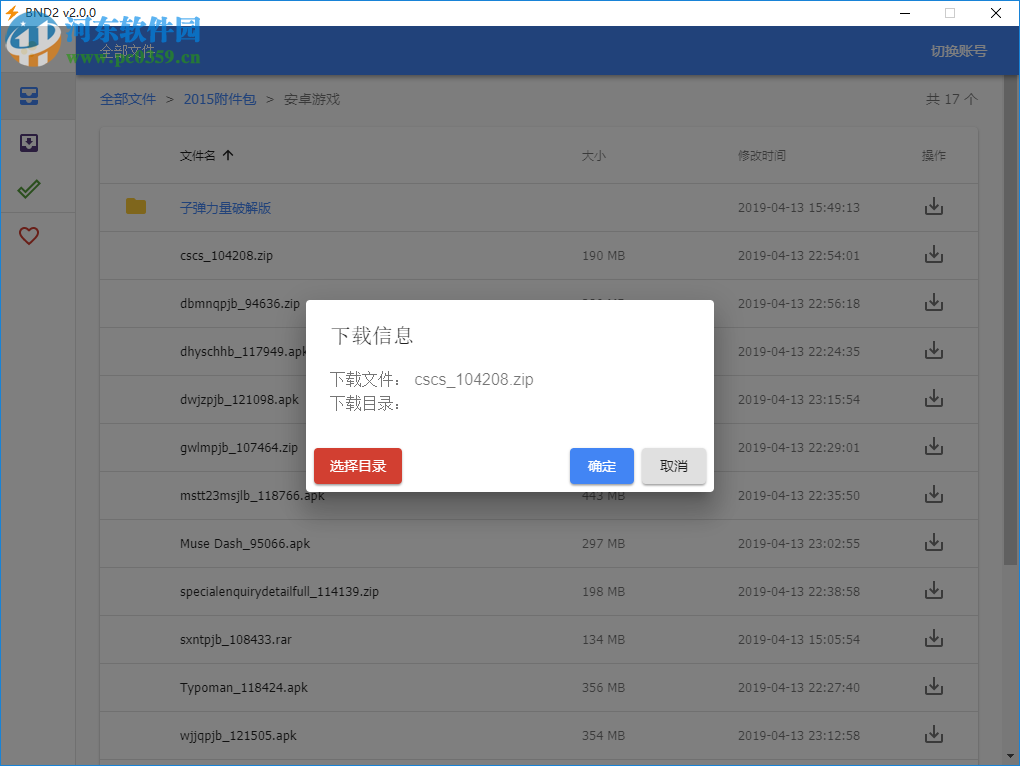Viewport: 1020px width, 766px height.
Task: View download tasks via the purple download icon
Action: click(27, 142)
